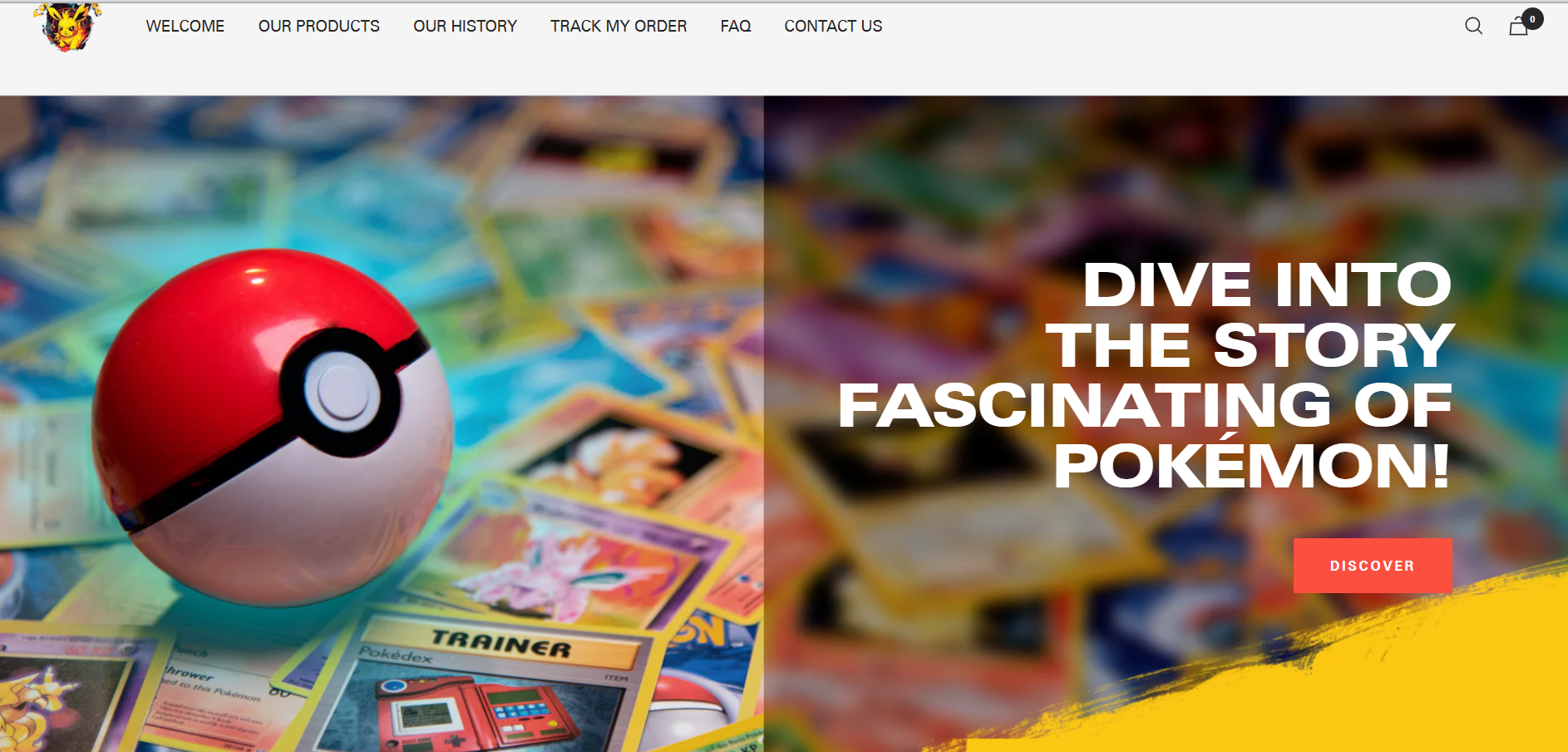Open the shopping cart bag icon
Screen dimensions: 1568x752
[1518, 27]
